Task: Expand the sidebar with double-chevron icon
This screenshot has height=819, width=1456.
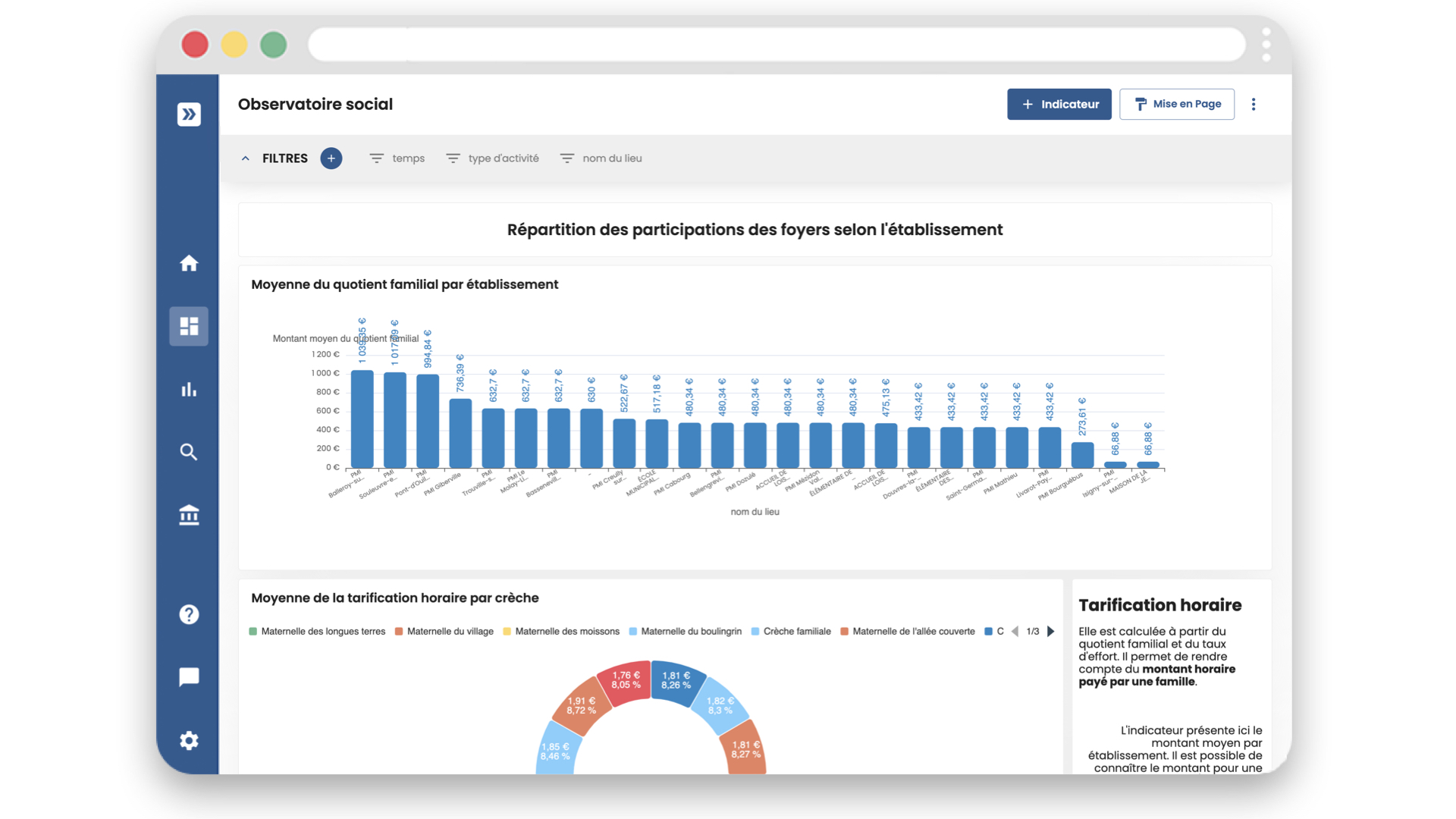Action: pos(189,115)
